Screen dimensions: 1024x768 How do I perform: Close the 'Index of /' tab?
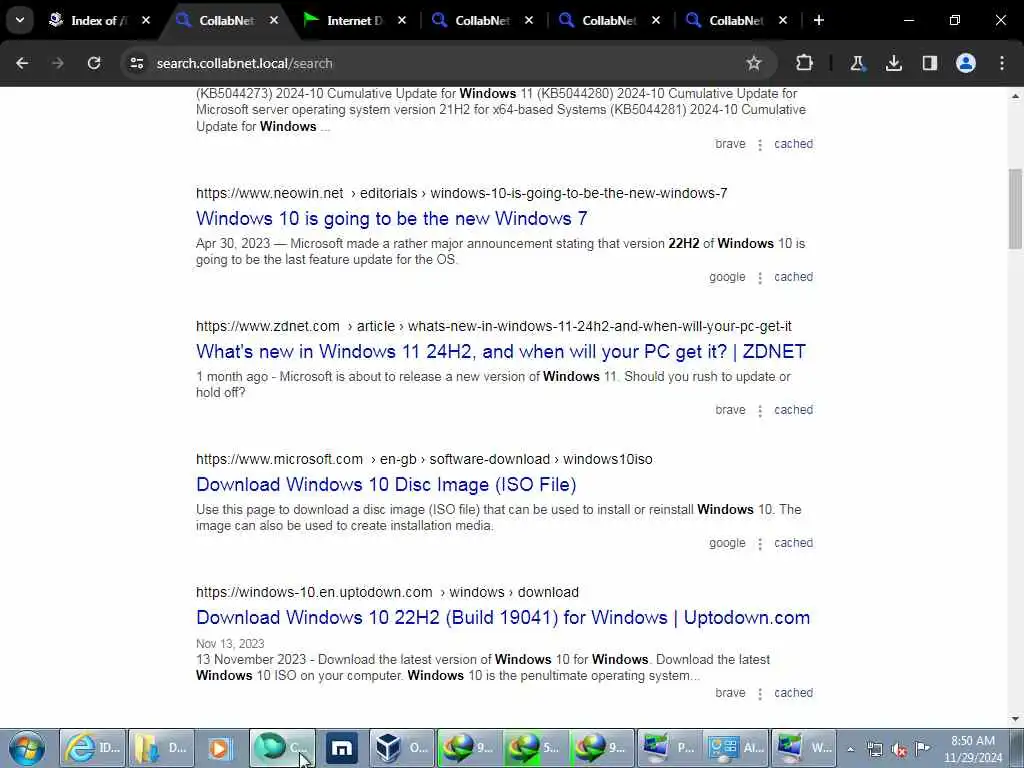[x=146, y=20]
